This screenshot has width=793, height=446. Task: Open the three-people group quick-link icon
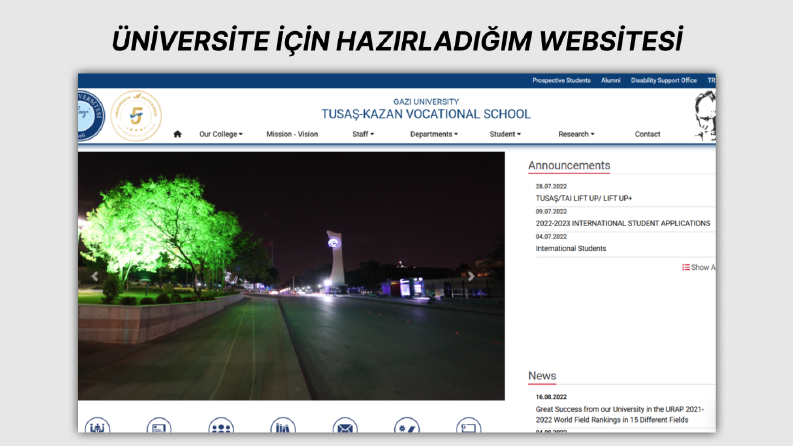[x=221, y=426]
